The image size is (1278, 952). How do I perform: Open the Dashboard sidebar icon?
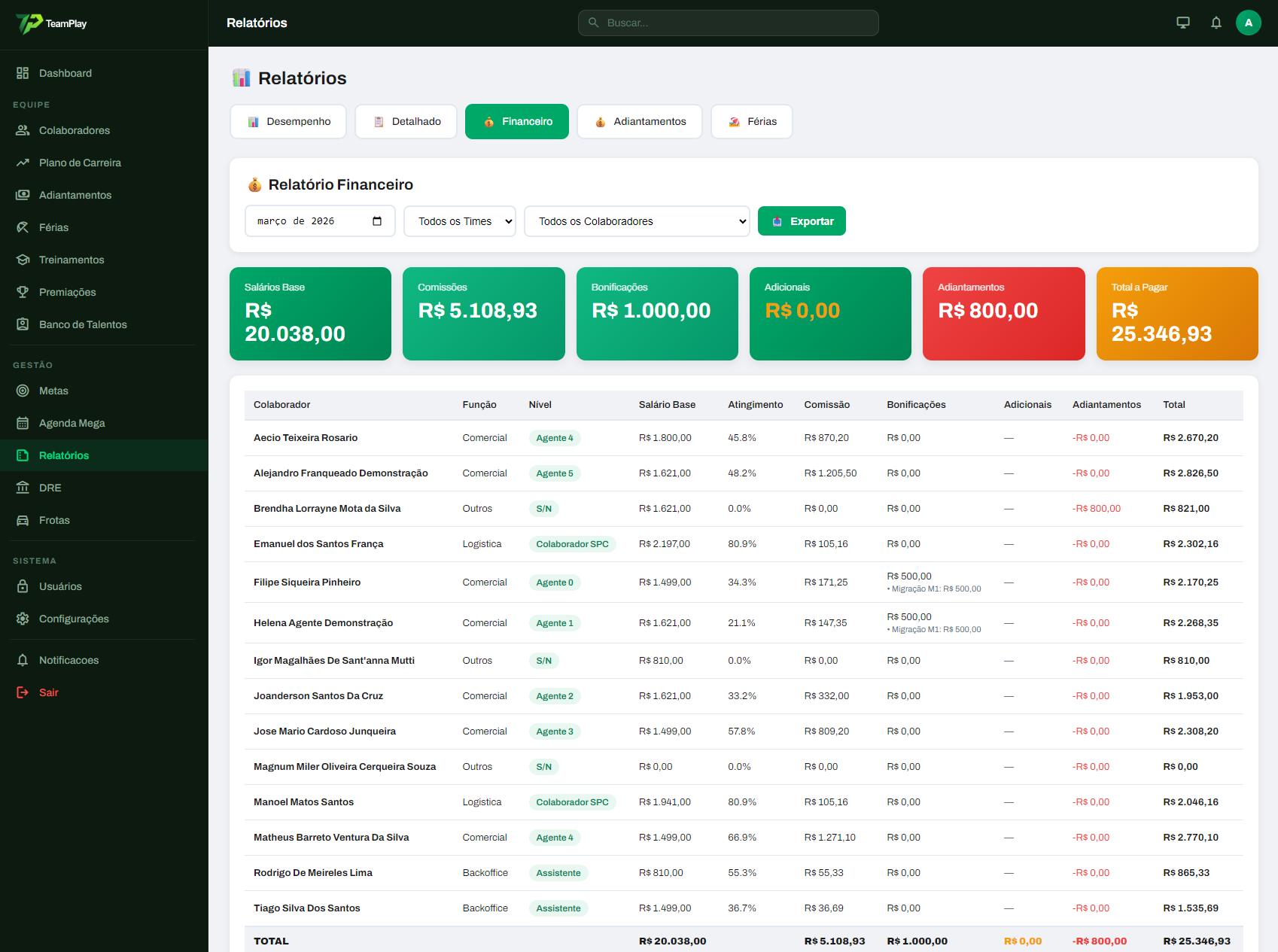(23, 73)
